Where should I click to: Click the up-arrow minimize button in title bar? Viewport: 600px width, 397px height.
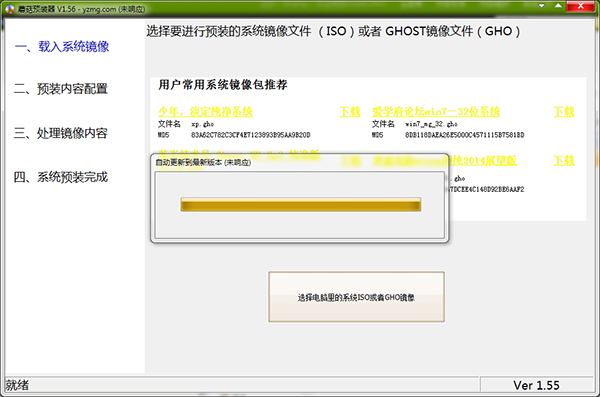(x=558, y=6)
